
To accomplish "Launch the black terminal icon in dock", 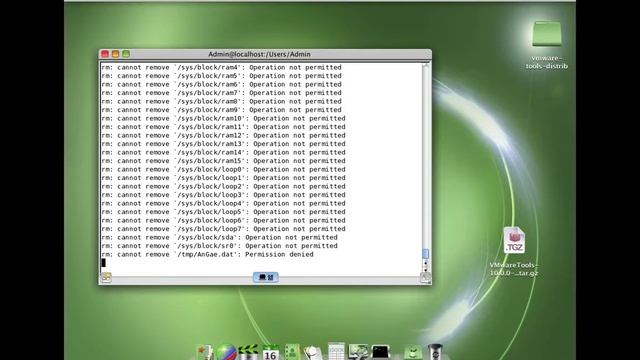I will click(x=380, y=352).
